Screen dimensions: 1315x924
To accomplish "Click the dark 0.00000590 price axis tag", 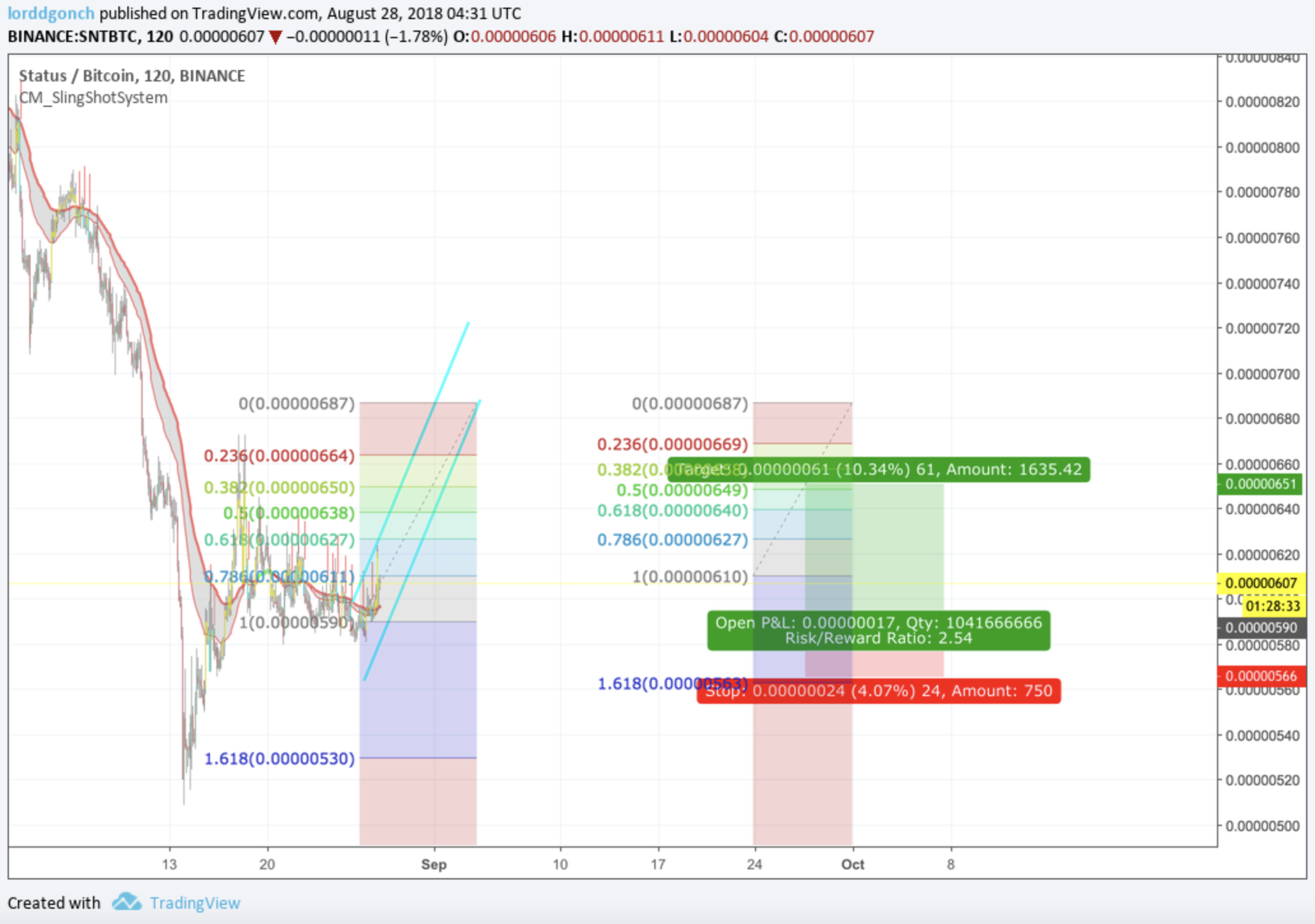I will [x=1260, y=628].
